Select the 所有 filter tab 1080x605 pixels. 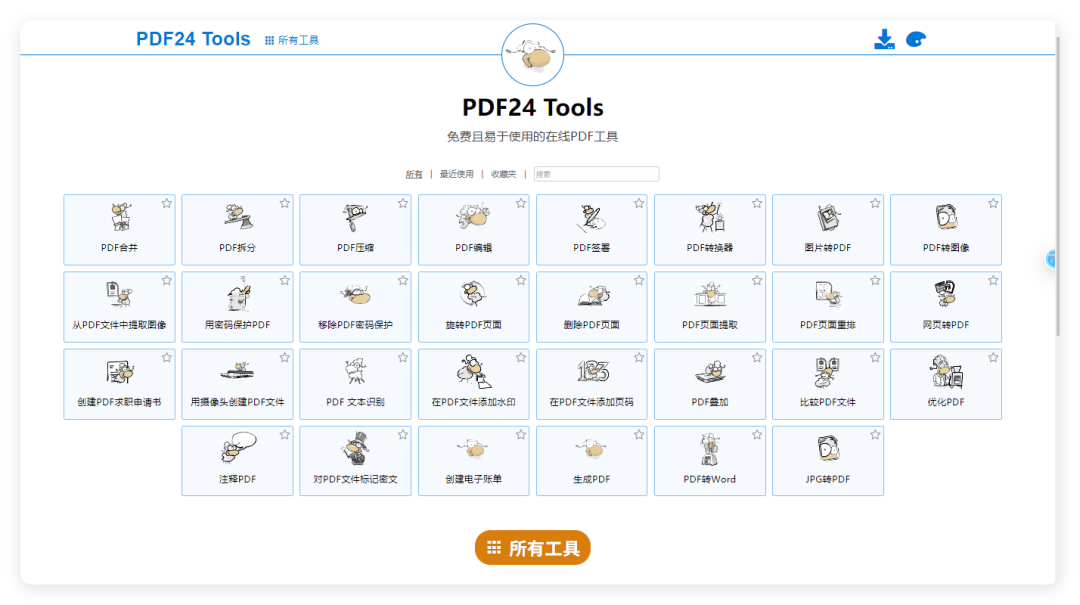[x=414, y=174]
